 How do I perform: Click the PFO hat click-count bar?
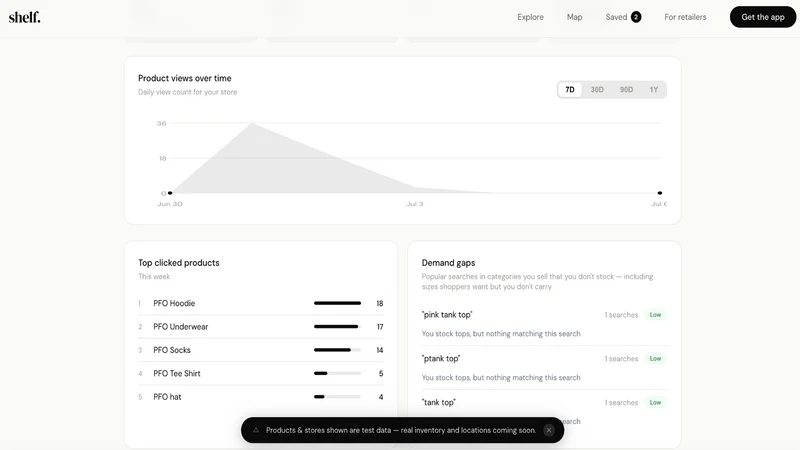(x=337, y=397)
